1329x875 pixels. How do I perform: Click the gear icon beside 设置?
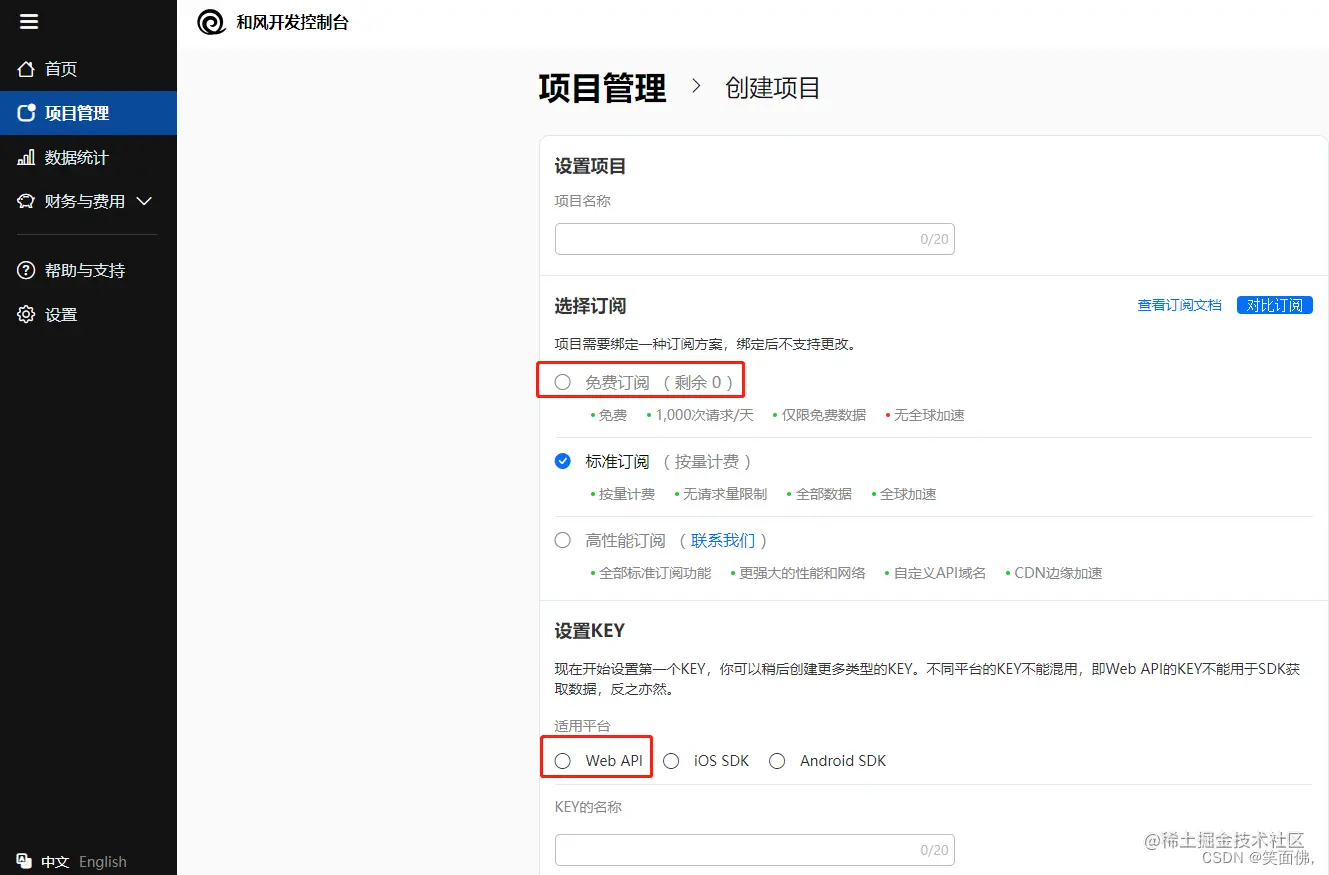[26, 314]
